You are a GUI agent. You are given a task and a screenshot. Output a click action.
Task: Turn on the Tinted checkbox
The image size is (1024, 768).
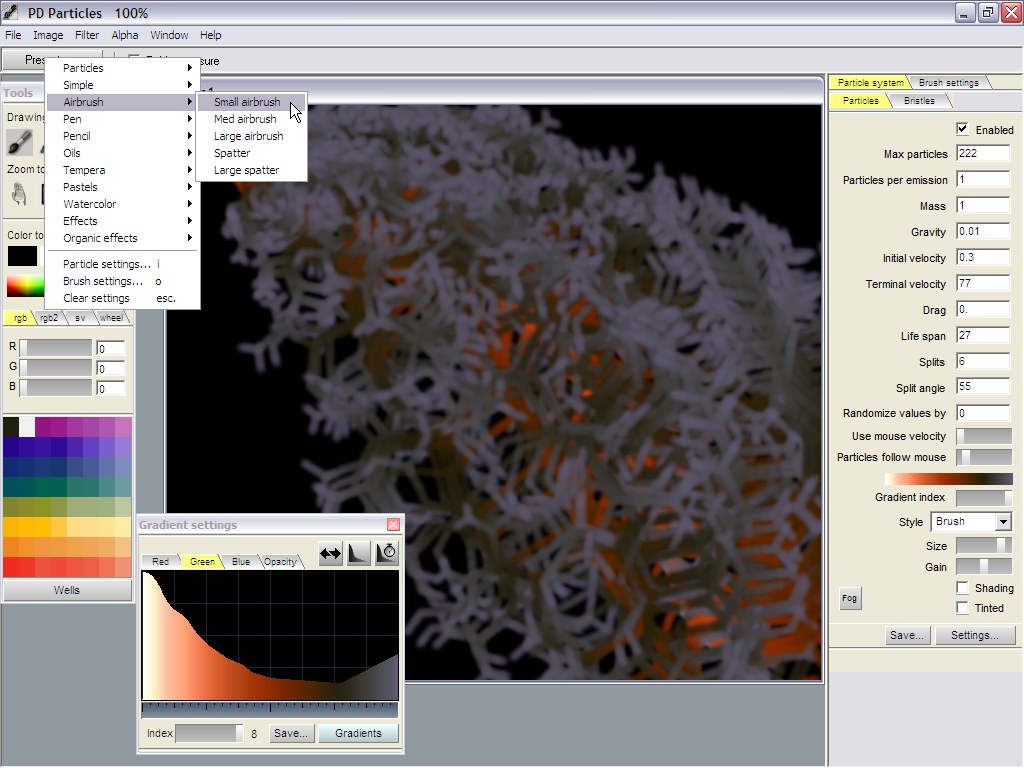[962, 608]
